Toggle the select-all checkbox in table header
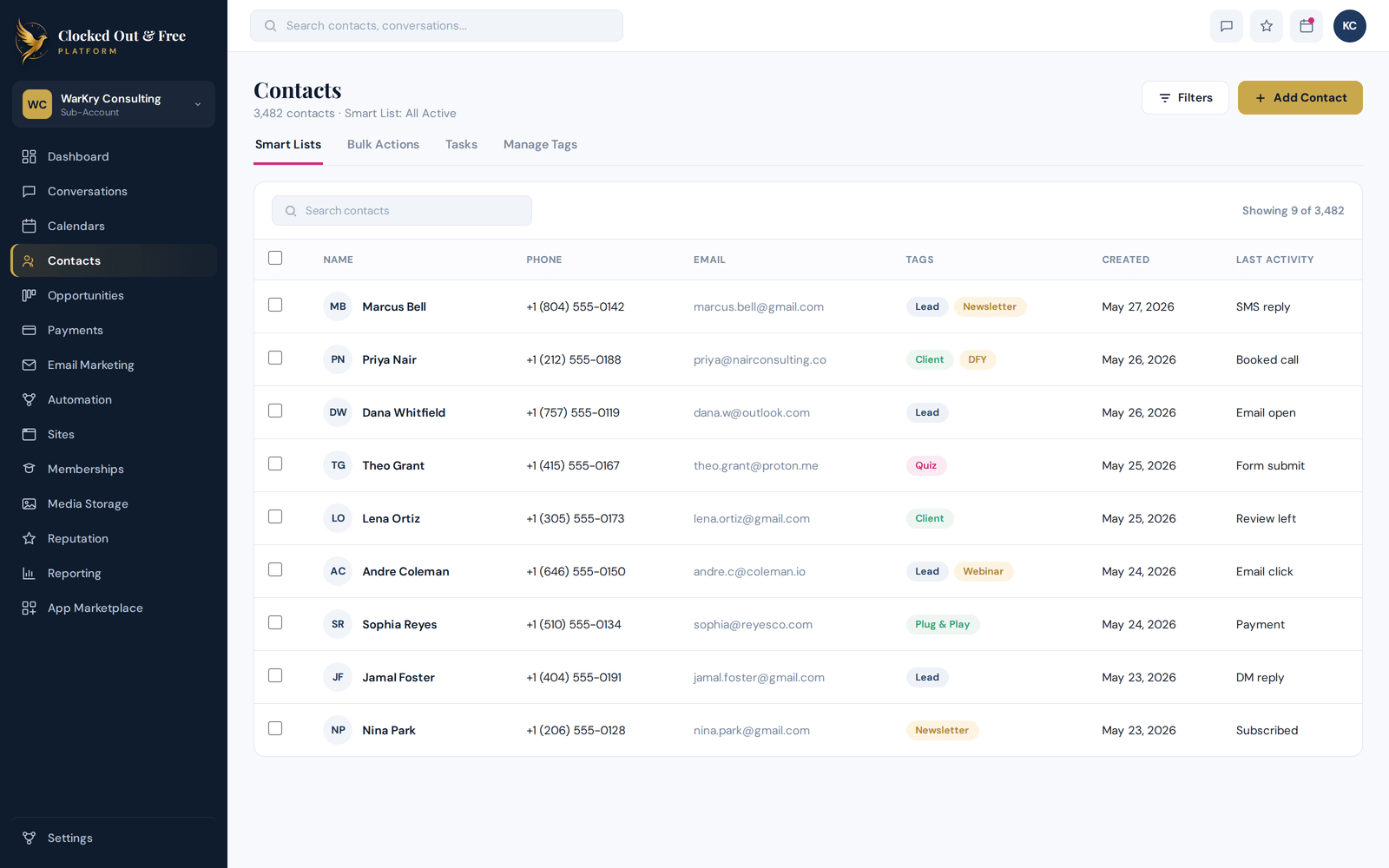Screen dimensions: 1389x868 click(275, 258)
